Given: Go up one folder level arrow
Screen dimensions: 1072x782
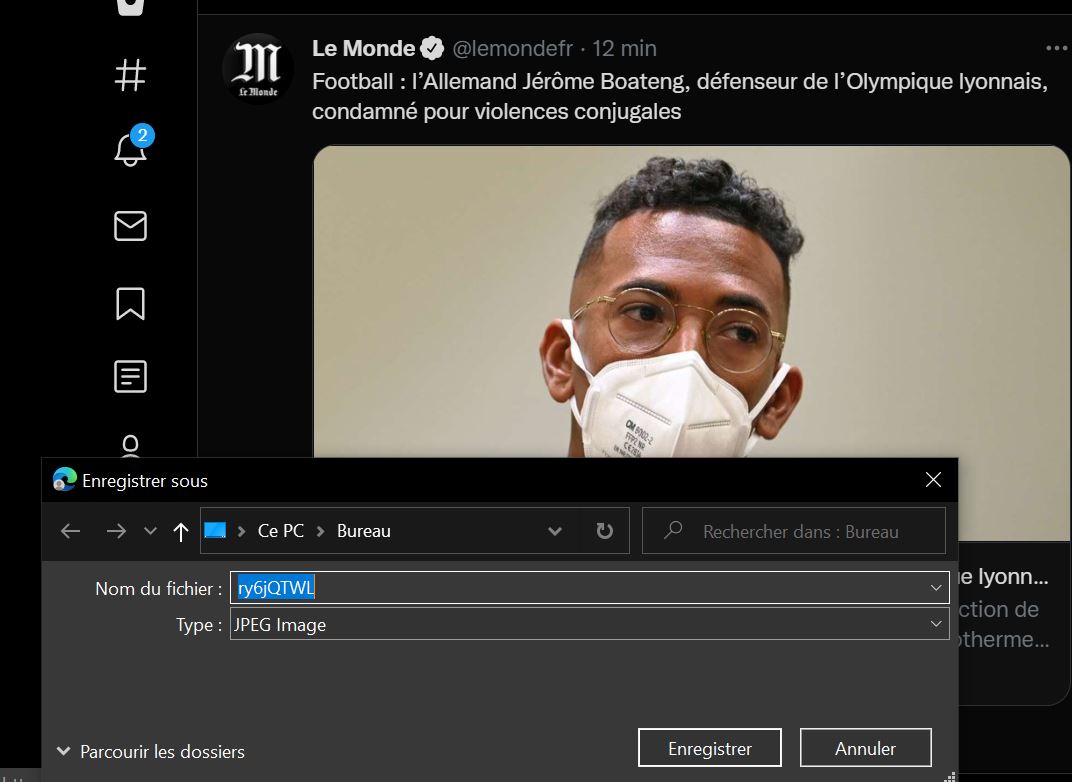Looking at the screenshot, I should pyautogui.click(x=181, y=532).
